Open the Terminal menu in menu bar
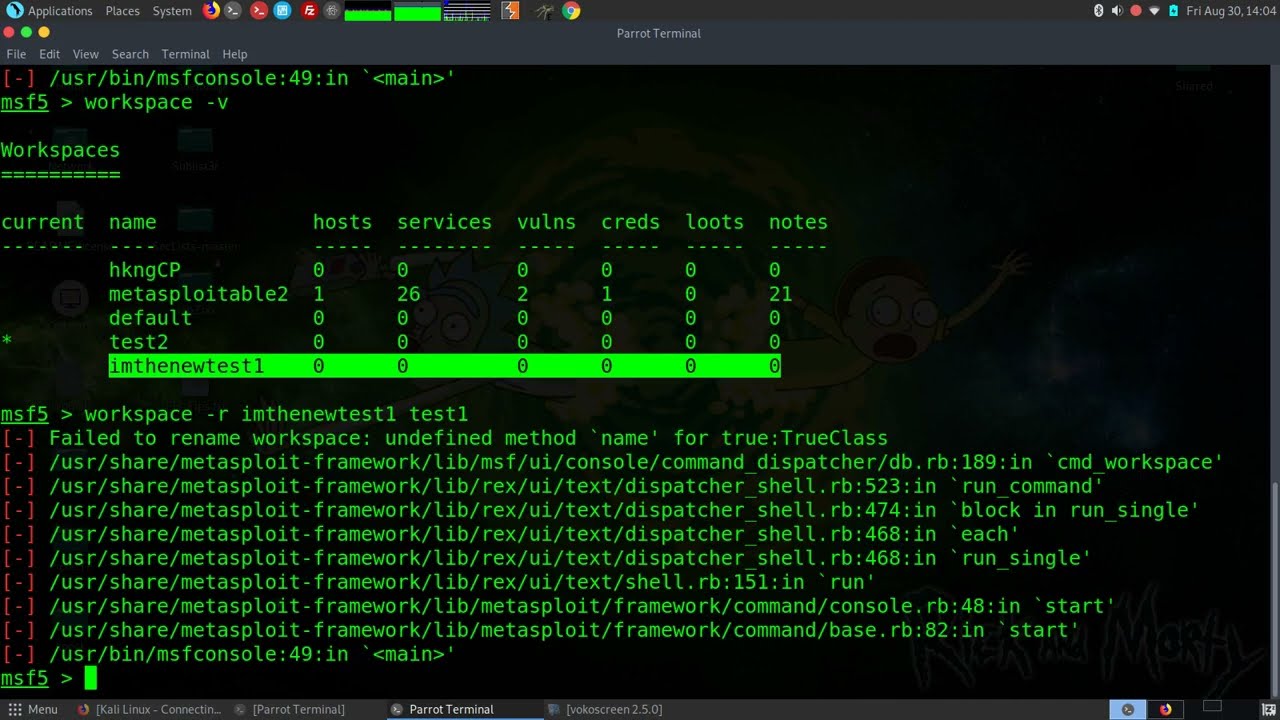 185,54
